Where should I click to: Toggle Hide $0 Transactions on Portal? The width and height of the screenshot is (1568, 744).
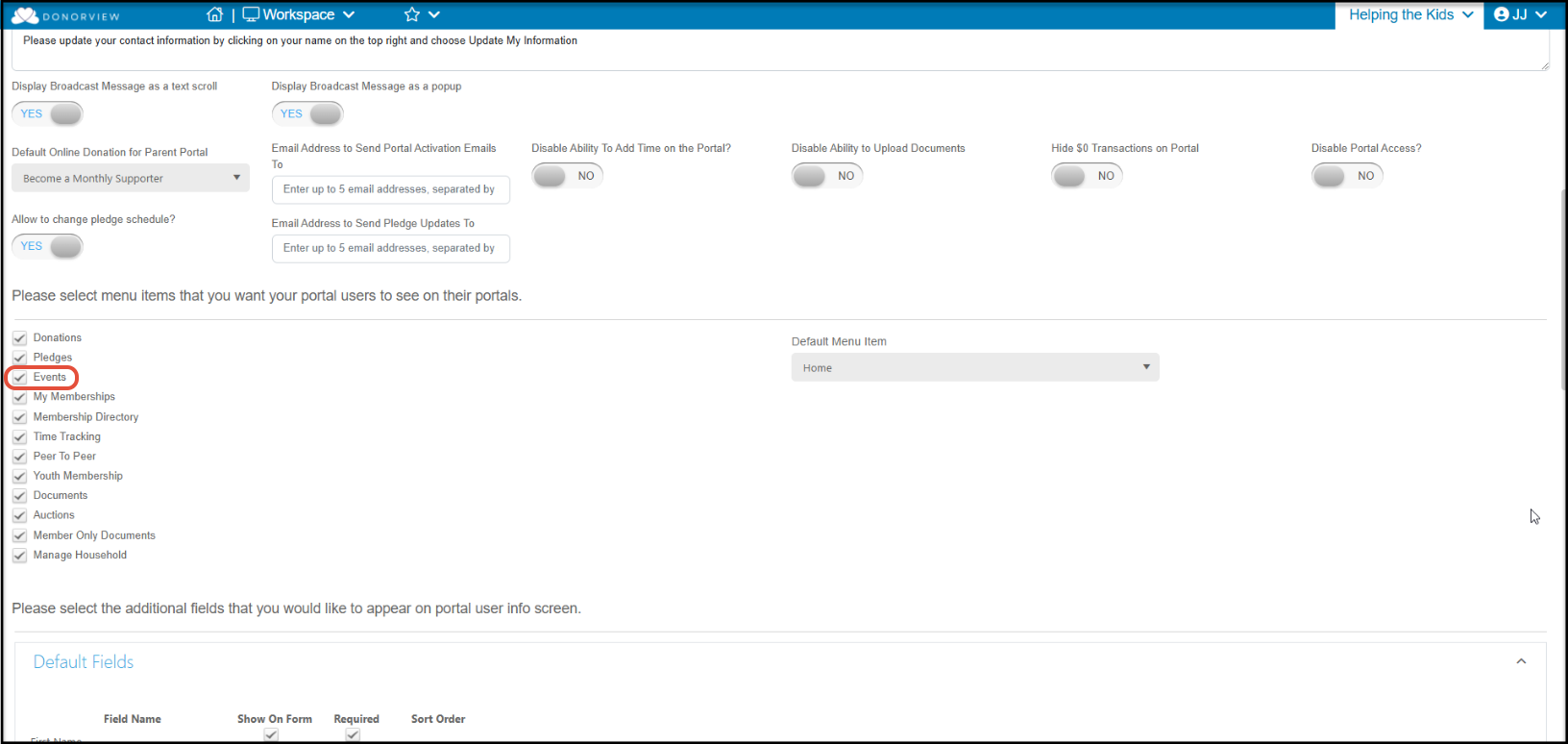click(1087, 176)
